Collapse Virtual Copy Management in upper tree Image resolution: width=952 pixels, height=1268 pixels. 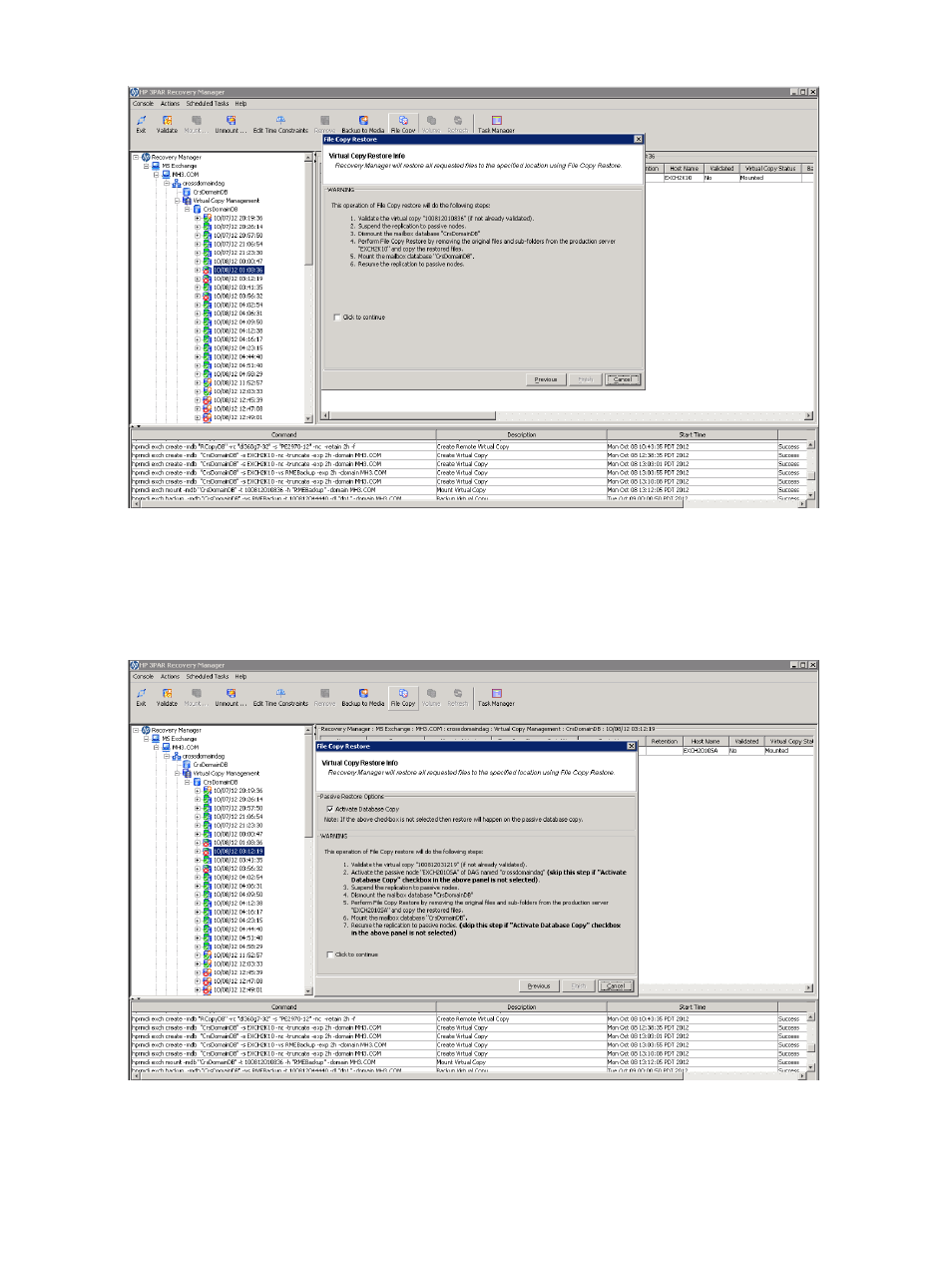click(x=177, y=200)
